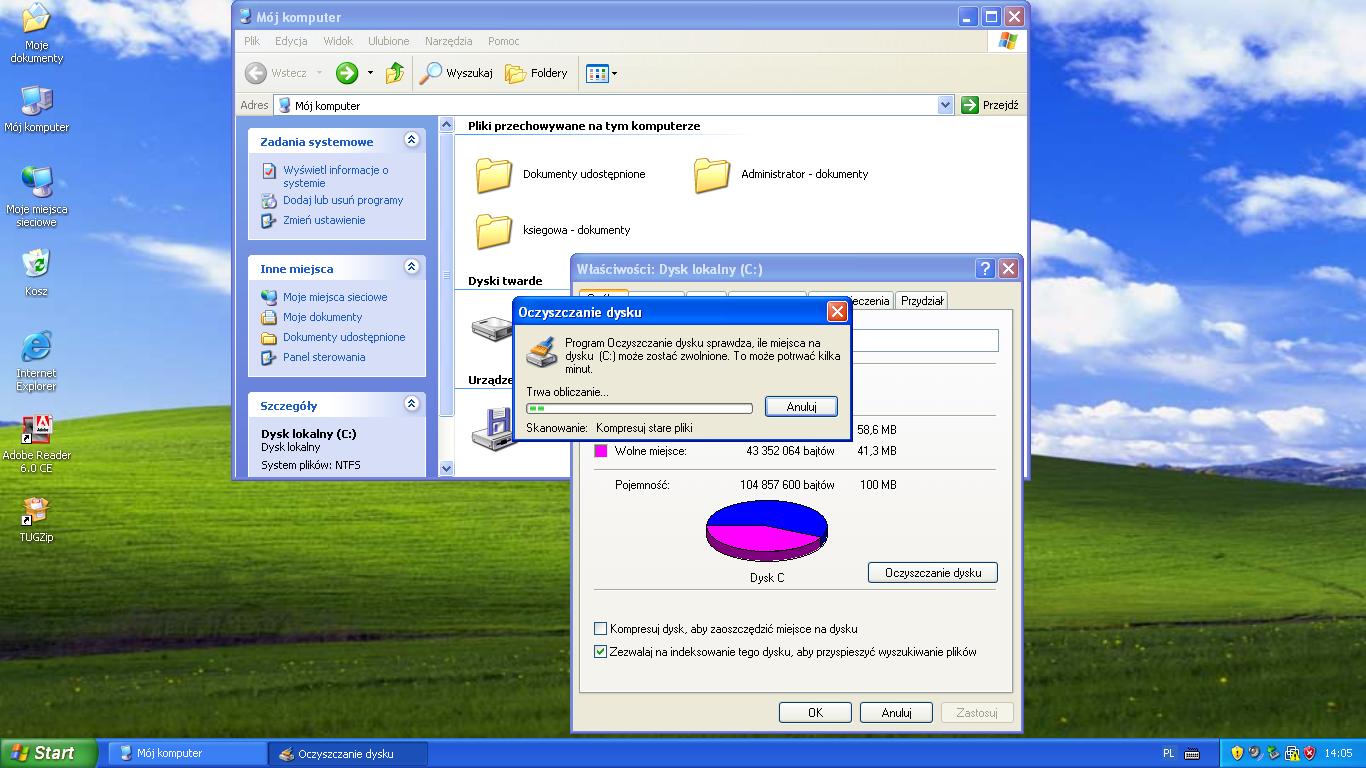Select ksiegowa - dokumenty folder icon
1366x768 pixels.
click(x=494, y=230)
